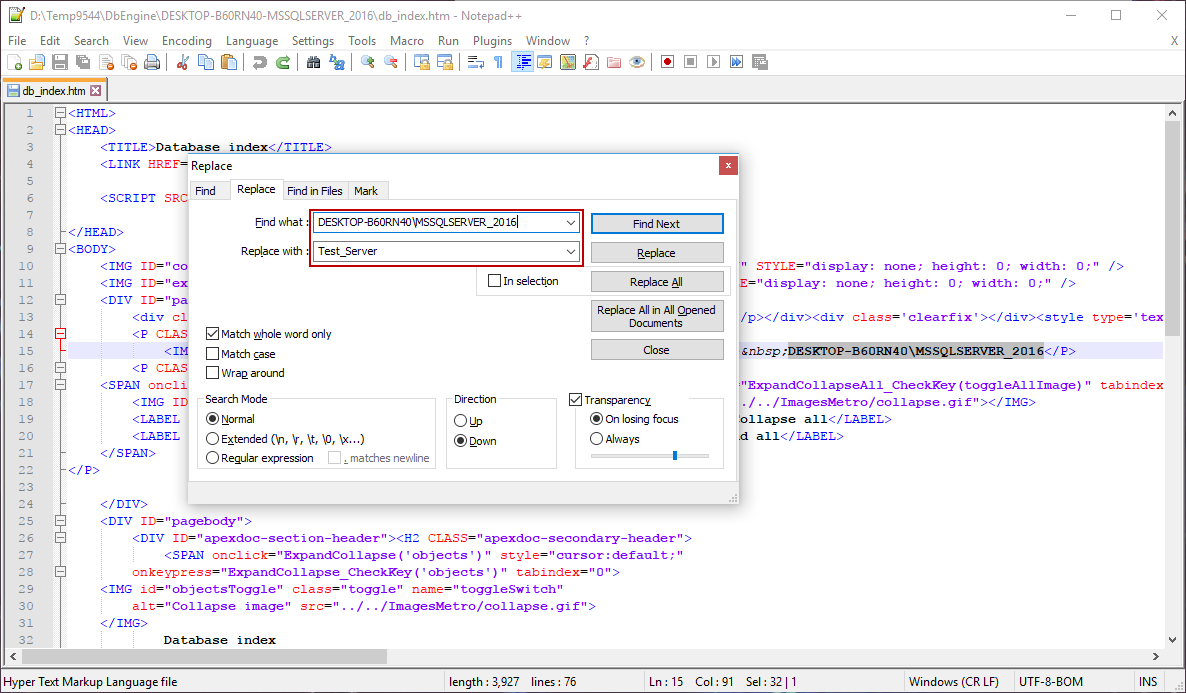Click the New file toolbar icon
1186x693 pixels.
coord(14,62)
